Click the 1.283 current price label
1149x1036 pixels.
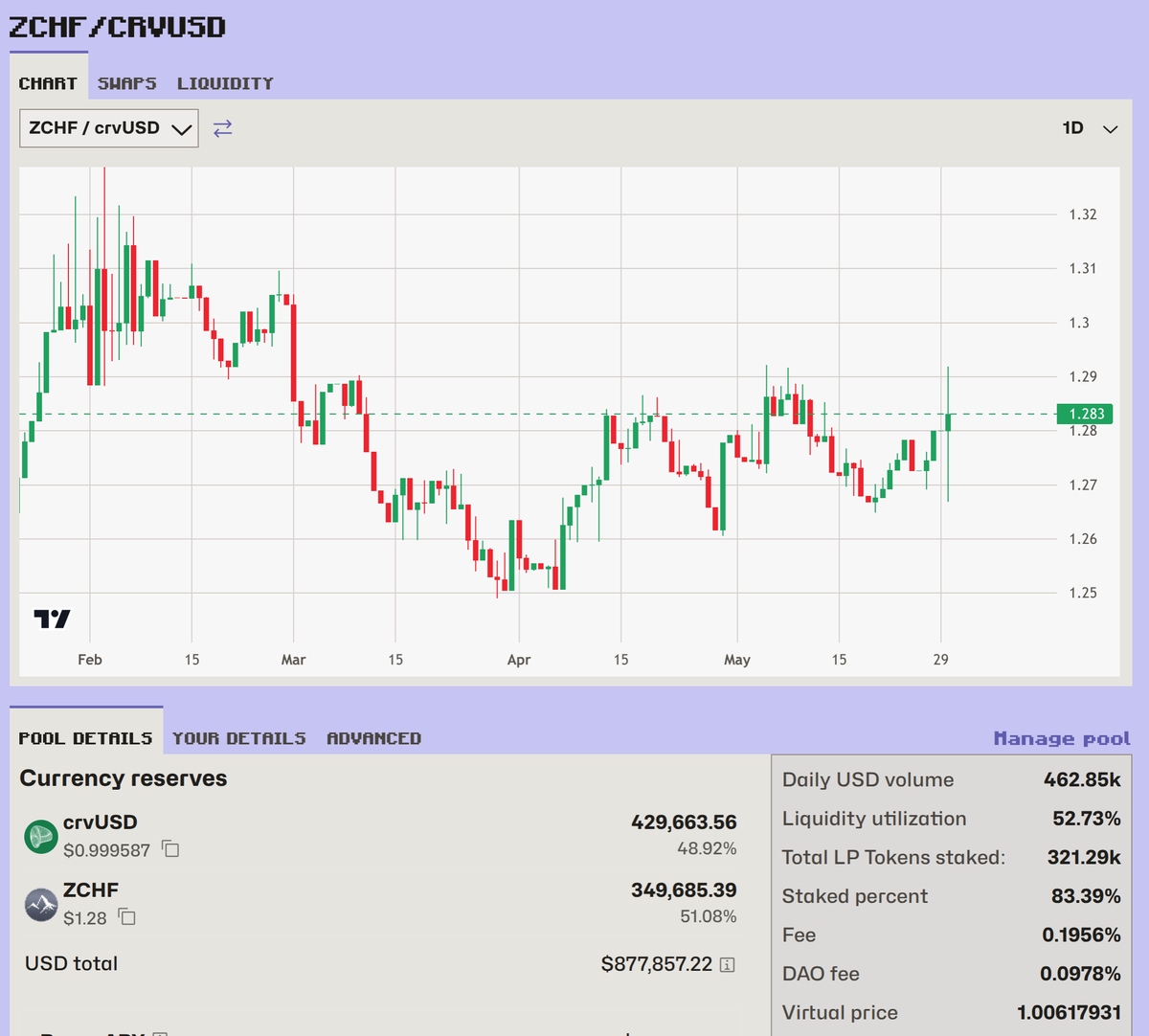click(x=1086, y=414)
